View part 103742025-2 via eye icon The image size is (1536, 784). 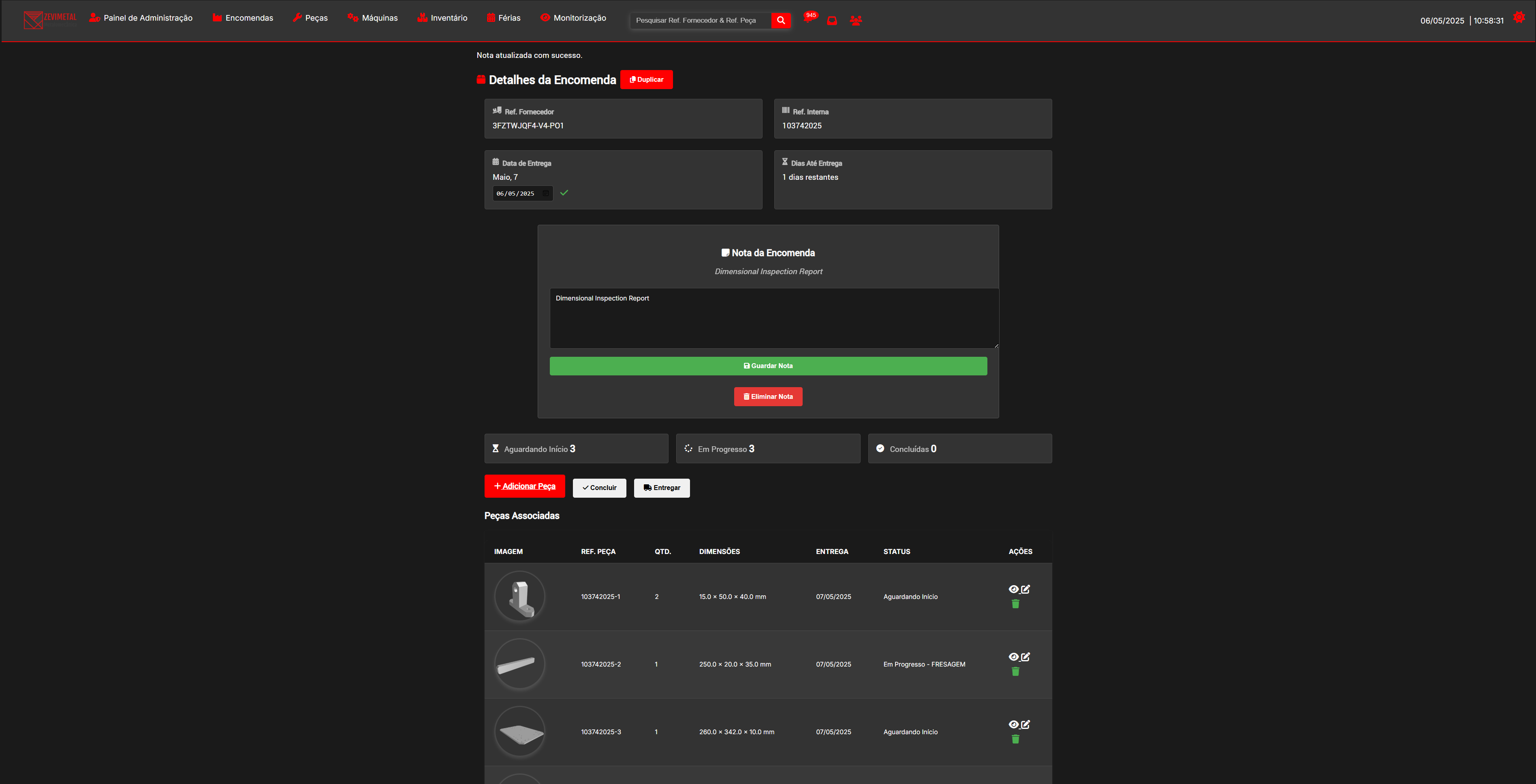click(x=1014, y=657)
